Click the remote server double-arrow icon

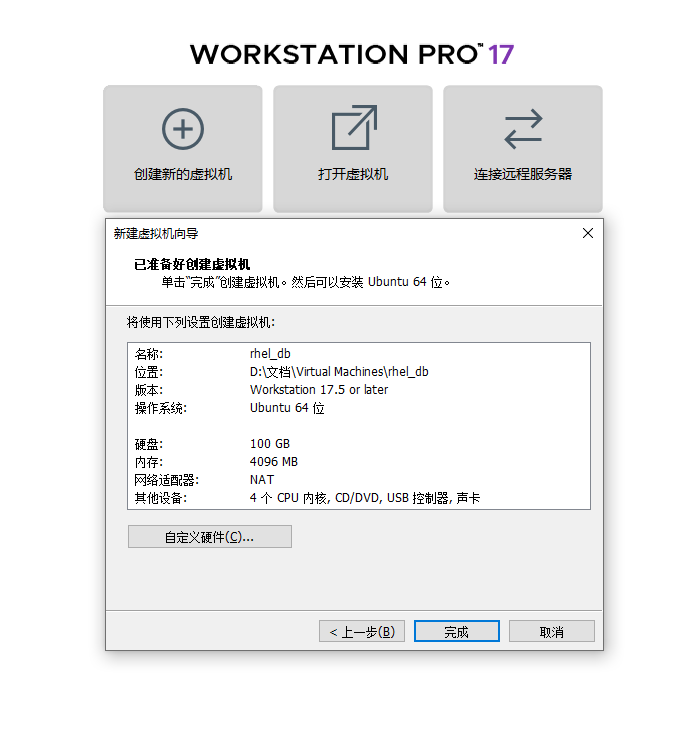click(x=523, y=129)
